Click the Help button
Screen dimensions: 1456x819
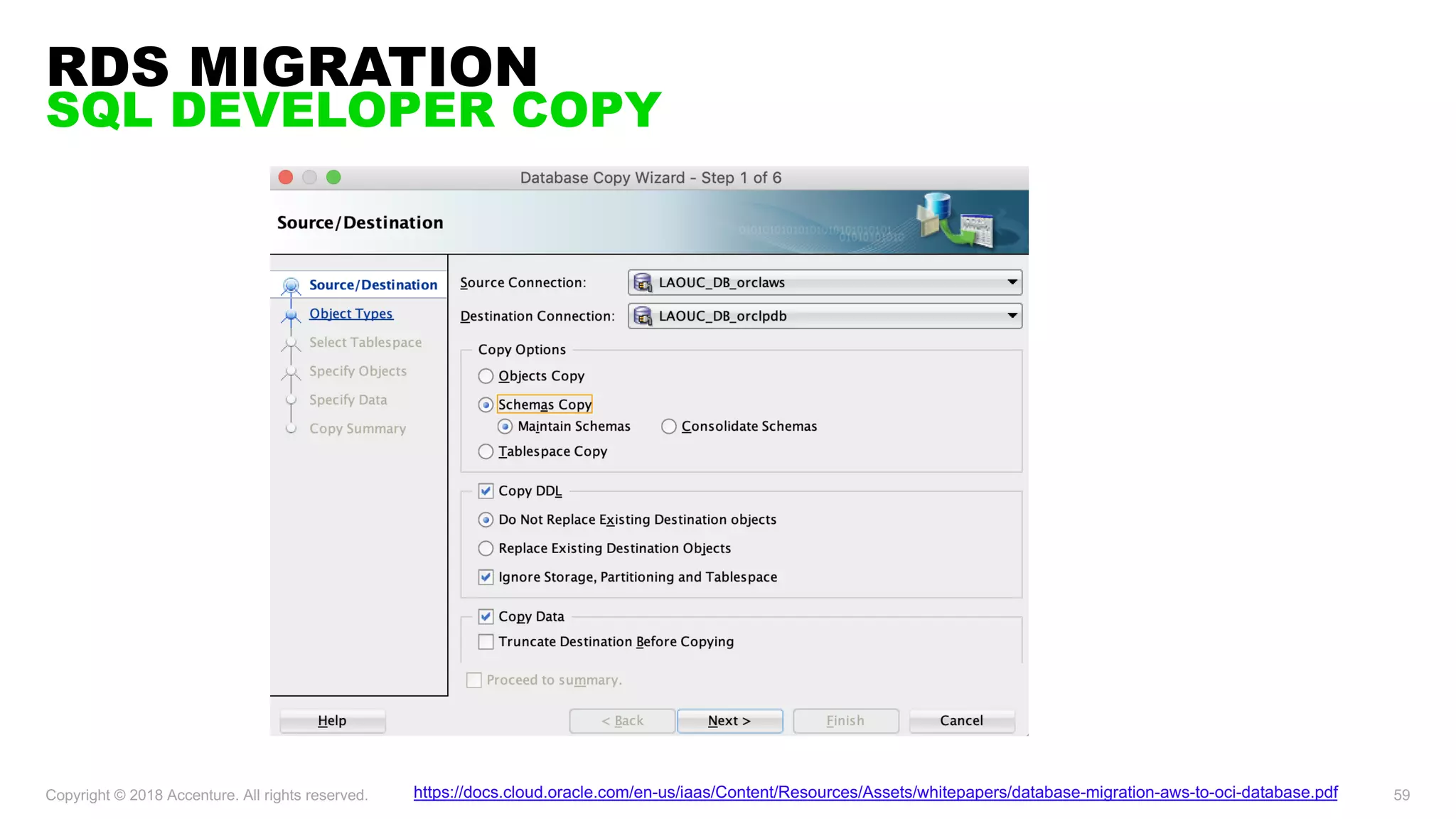click(x=332, y=721)
